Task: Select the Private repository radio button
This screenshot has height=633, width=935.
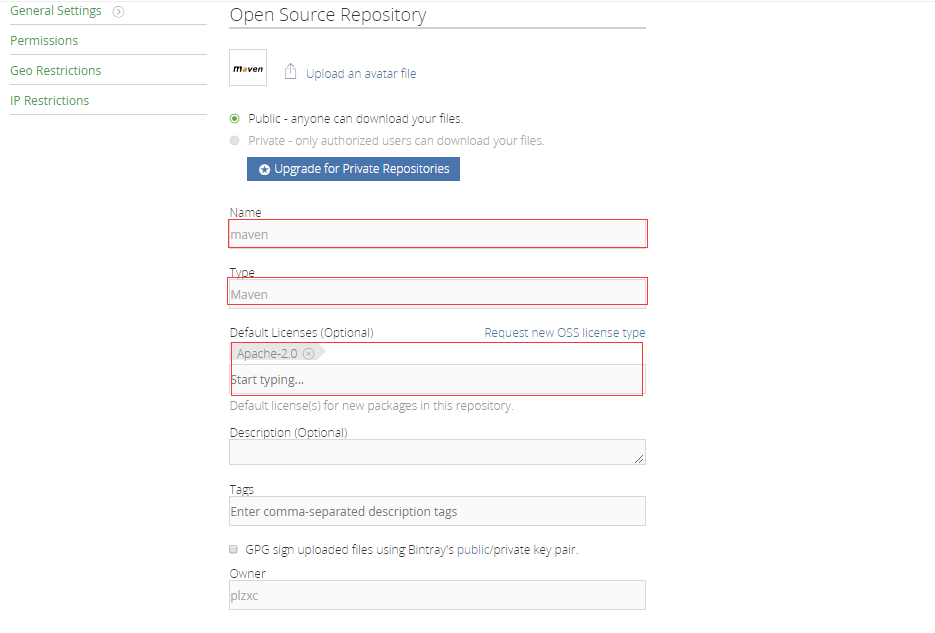Action: tap(234, 141)
